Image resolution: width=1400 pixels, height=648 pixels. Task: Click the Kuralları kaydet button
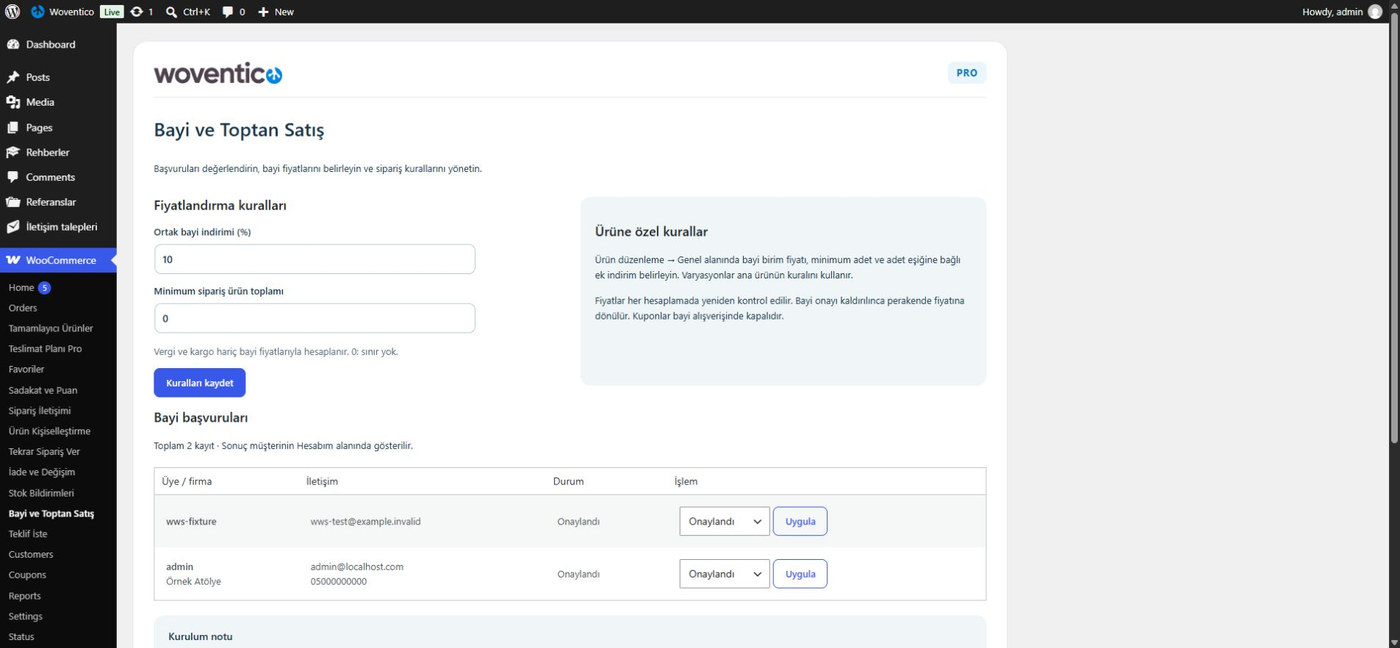[200, 383]
